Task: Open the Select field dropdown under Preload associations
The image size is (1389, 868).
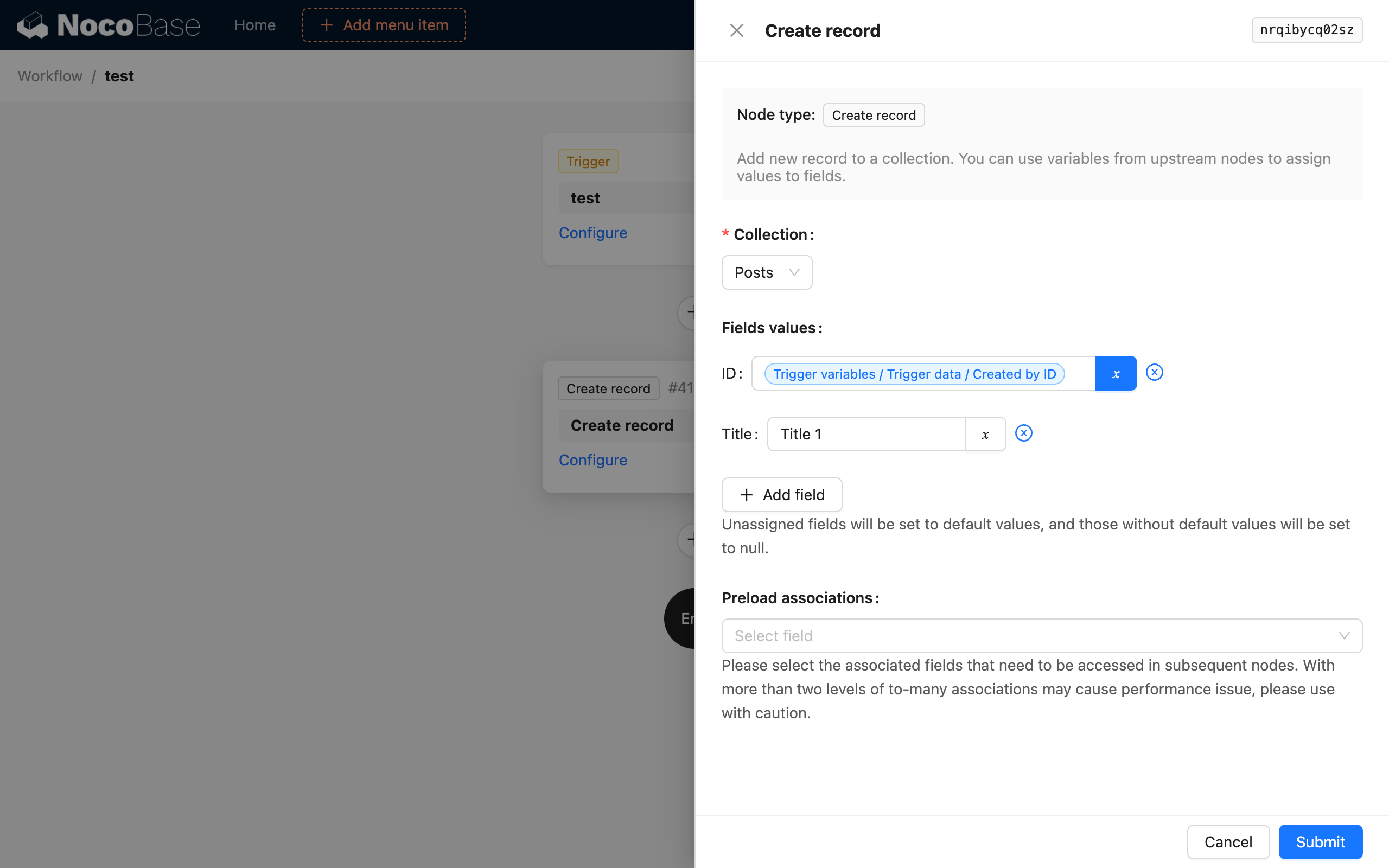Action: tap(1041, 635)
